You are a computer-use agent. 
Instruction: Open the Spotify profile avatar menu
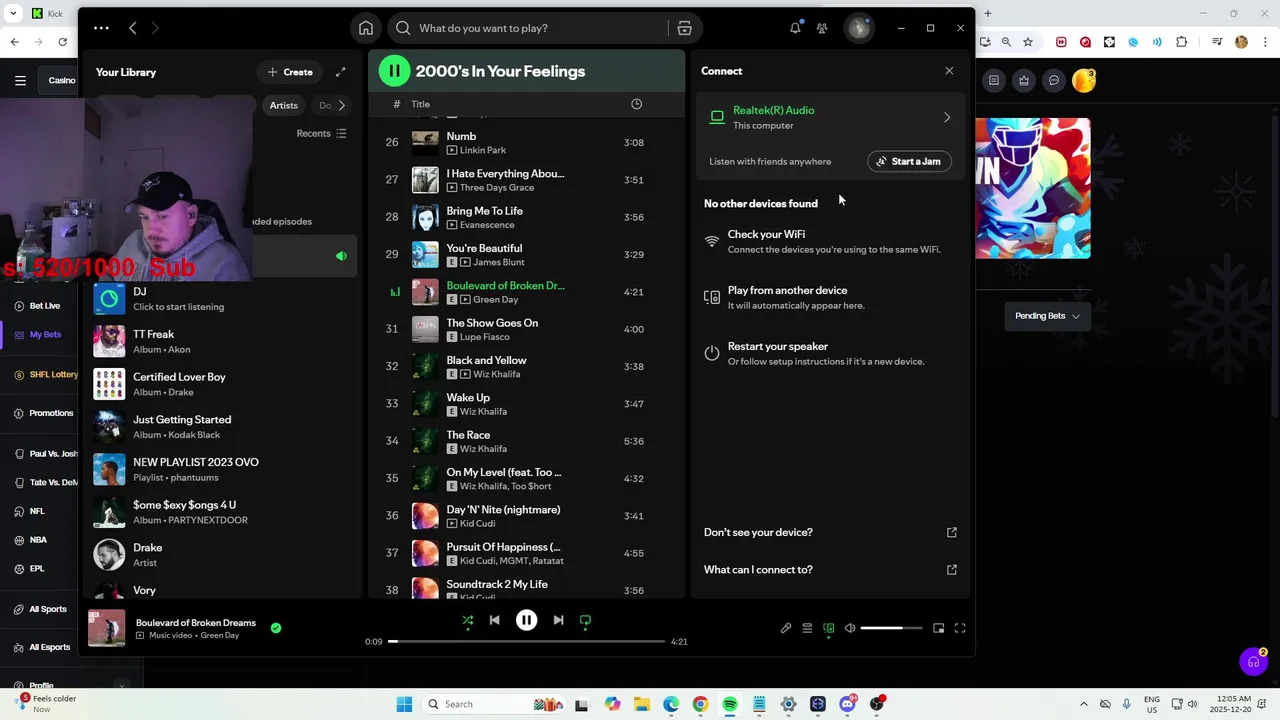pyautogui.click(x=858, y=28)
